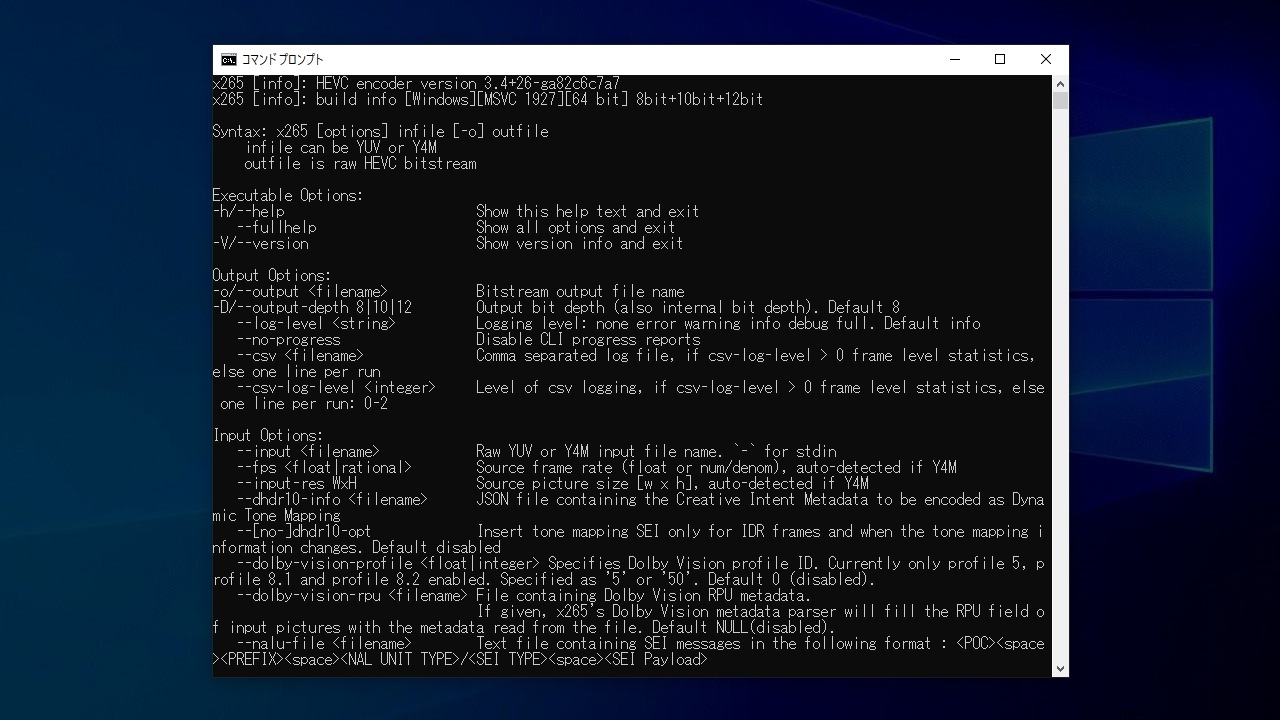Screen dimensions: 1280x720
Task: Click the '--dhdr10-info <filename>' option
Action: point(332,500)
